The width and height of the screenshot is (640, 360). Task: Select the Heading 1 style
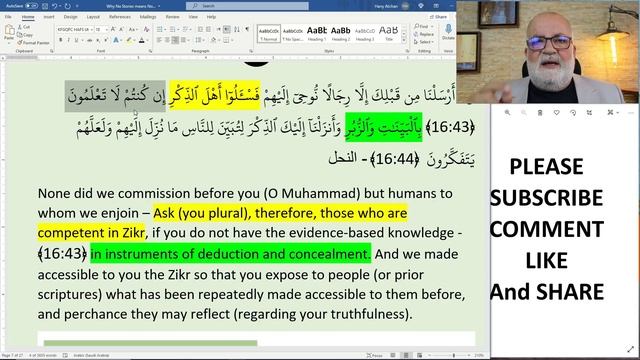(317, 33)
